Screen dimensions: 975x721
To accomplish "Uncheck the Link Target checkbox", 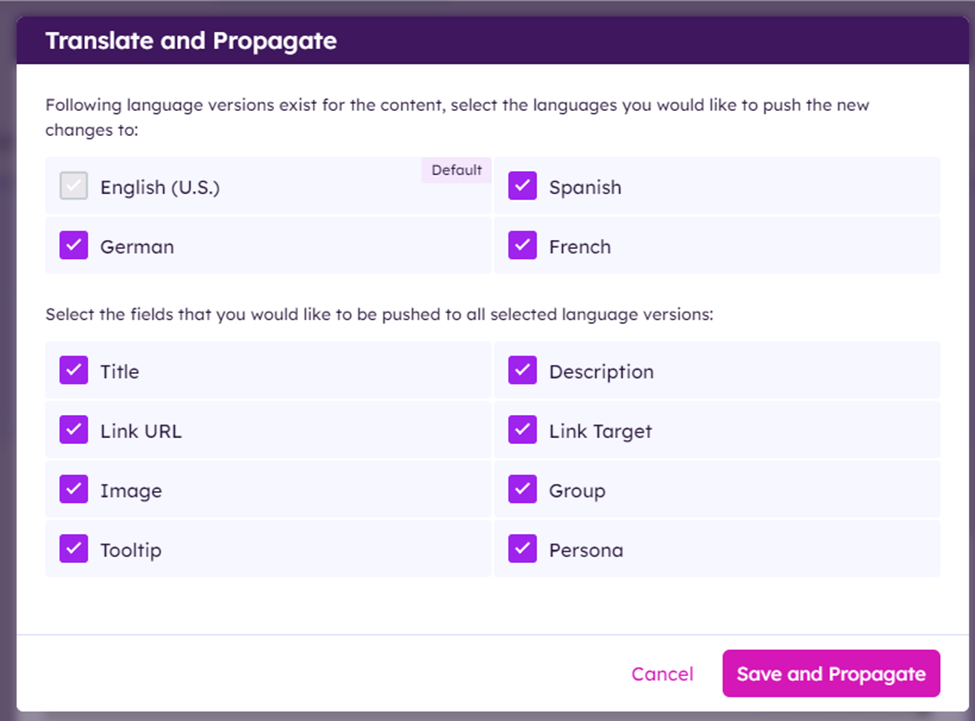I will [x=523, y=431].
